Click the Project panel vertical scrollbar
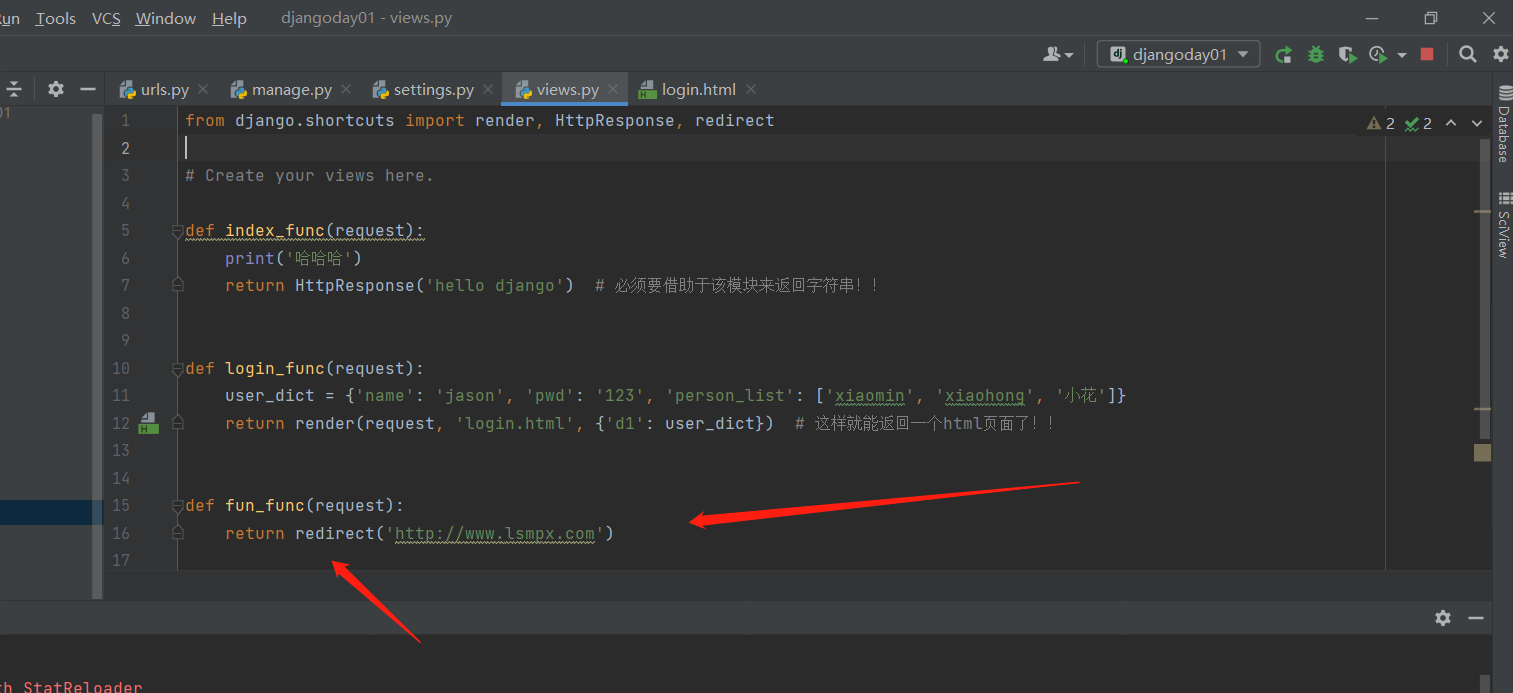This screenshot has height=693, width=1513. (97, 355)
